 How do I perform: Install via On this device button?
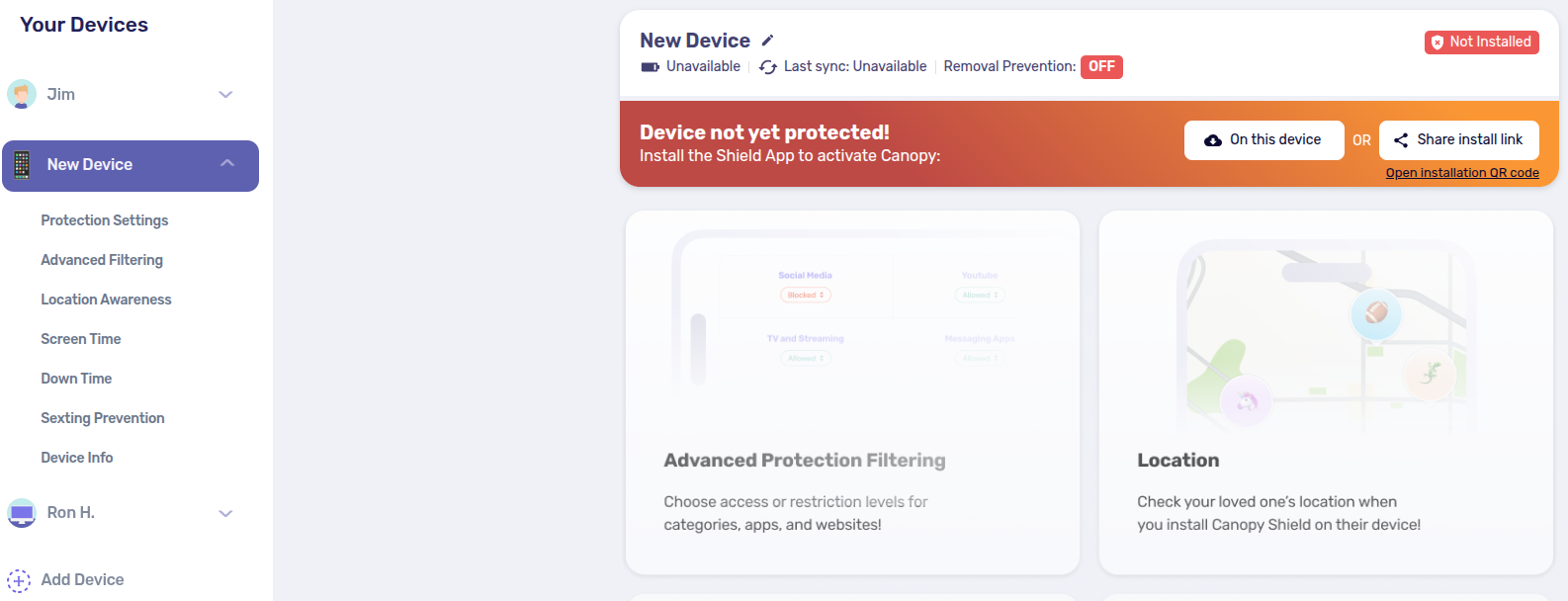point(1264,140)
